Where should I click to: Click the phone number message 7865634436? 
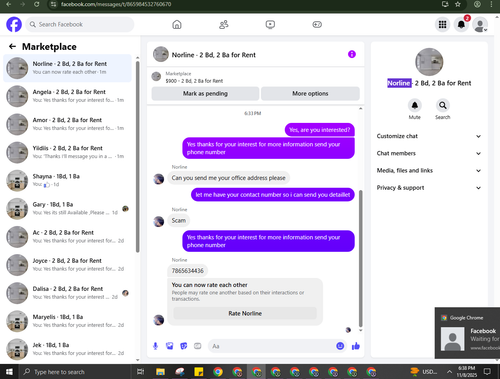pos(187,271)
